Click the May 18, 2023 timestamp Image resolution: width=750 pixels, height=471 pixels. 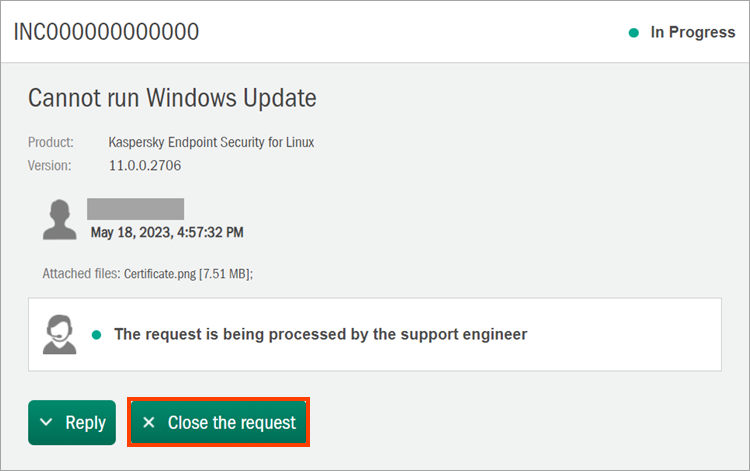tap(167, 232)
